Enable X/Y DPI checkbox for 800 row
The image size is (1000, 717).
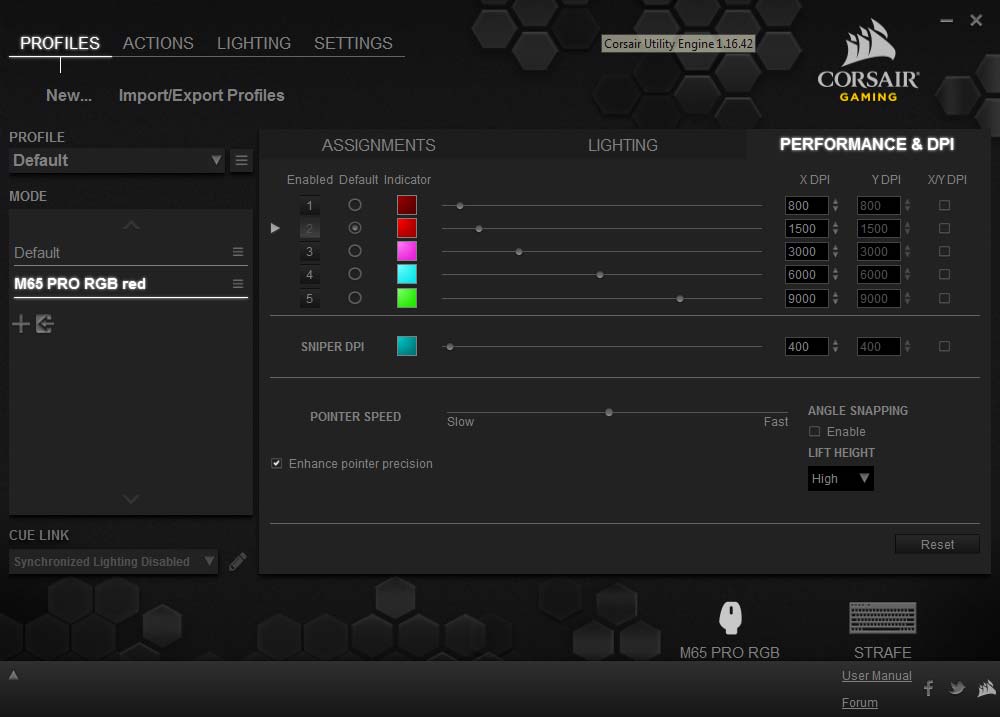tap(945, 205)
